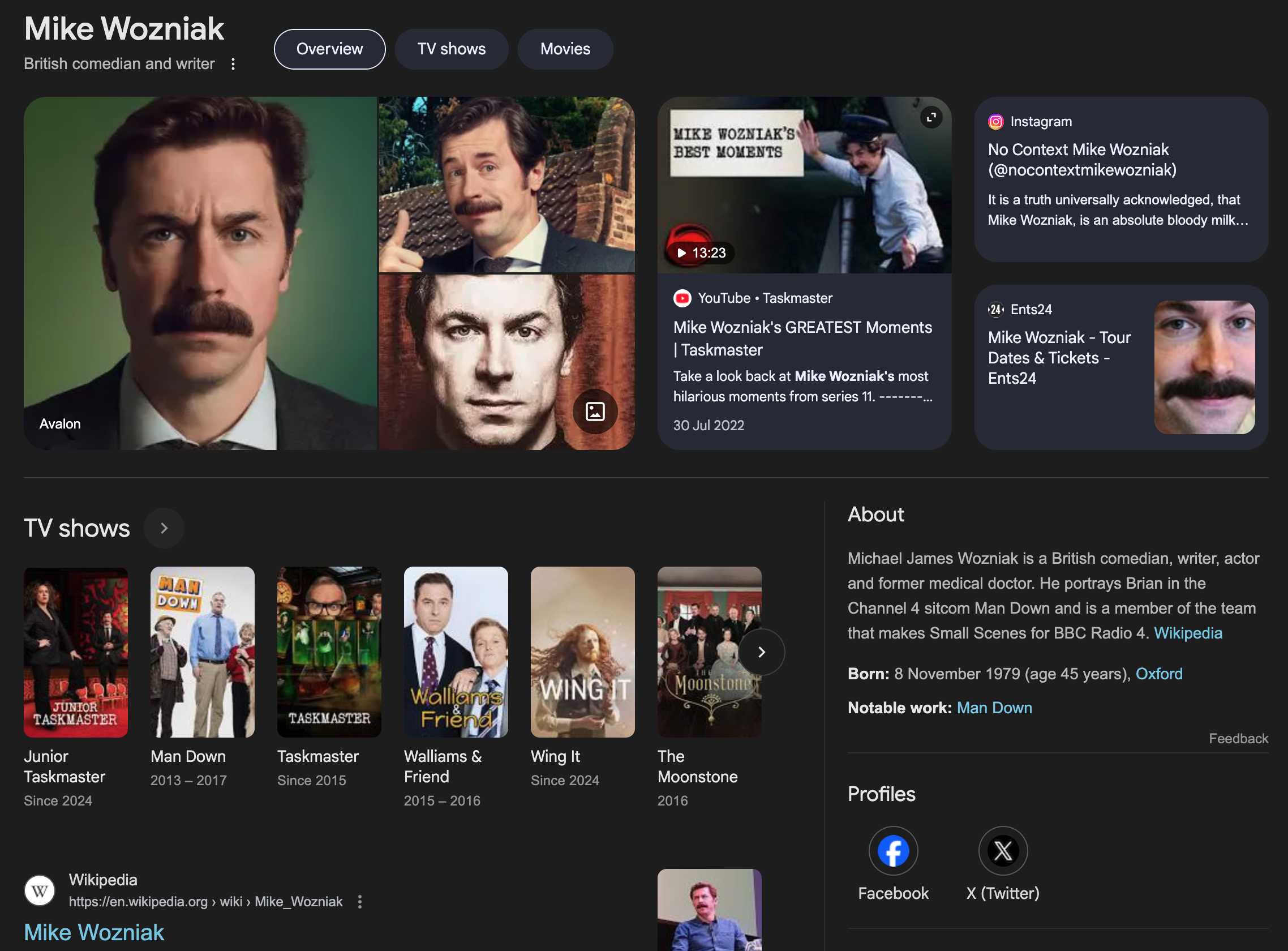Click the 'X (Twitter)' profile label
The width and height of the screenshot is (1288, 951).
click(1003, 893)
